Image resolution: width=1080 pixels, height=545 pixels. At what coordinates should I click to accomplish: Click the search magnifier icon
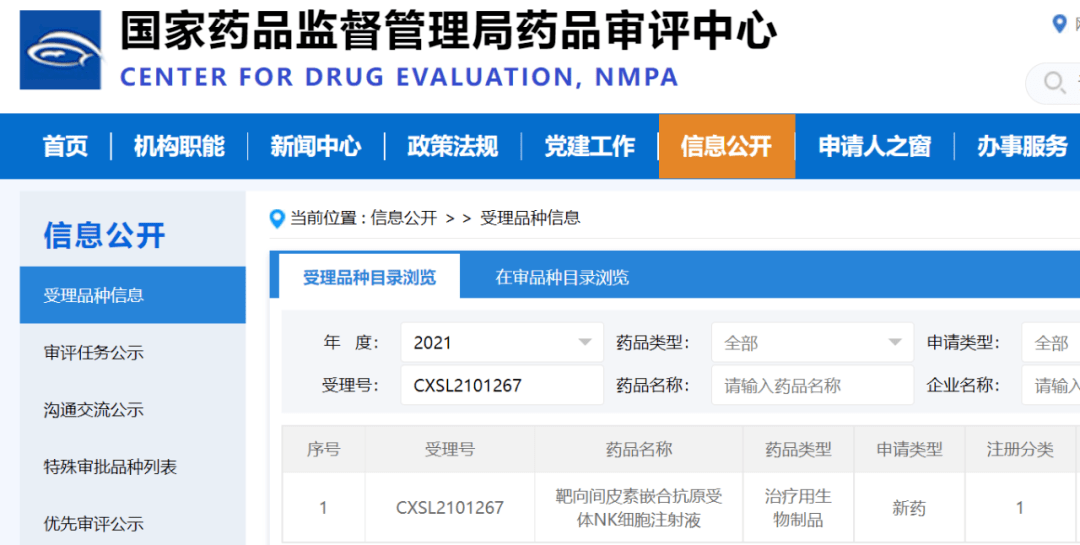tap(1054, 82)
